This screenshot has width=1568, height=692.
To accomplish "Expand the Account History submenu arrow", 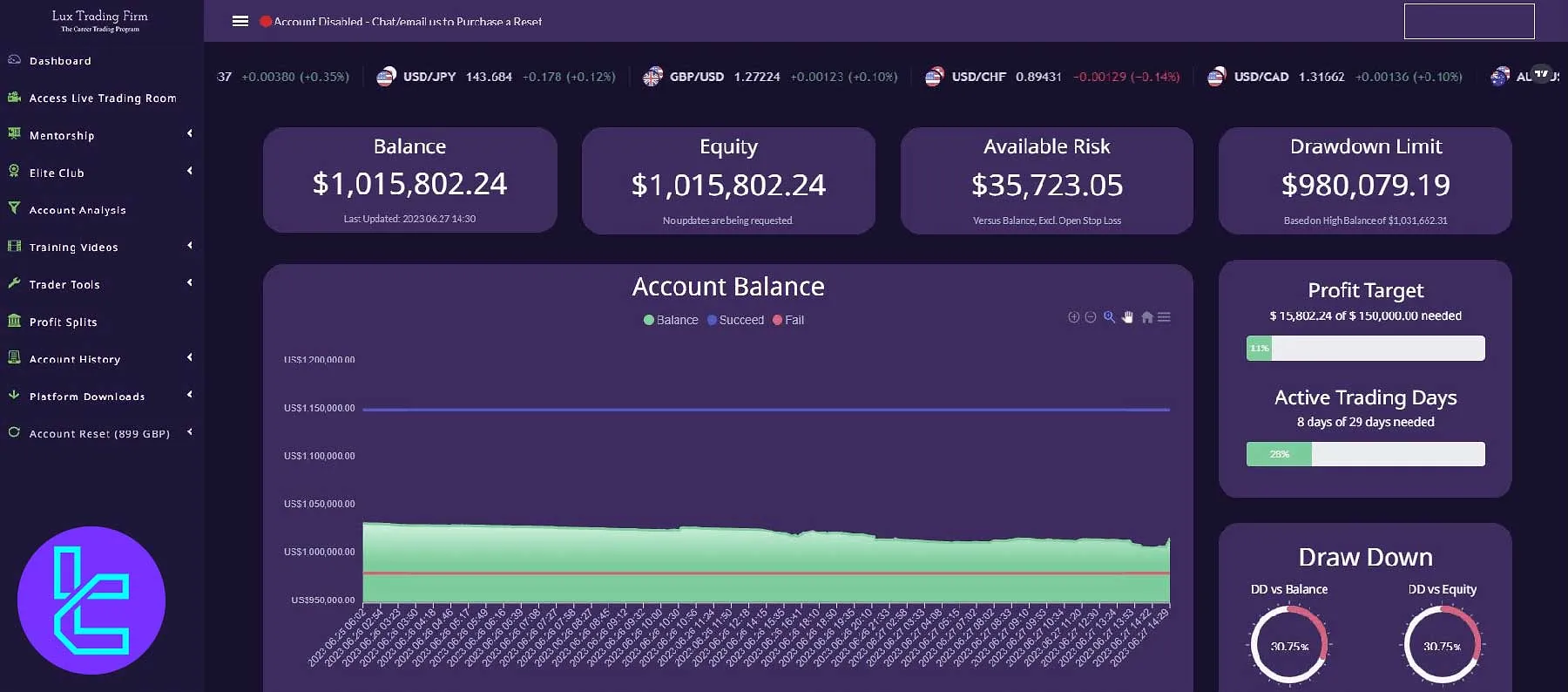I will [x=190, y=357].
